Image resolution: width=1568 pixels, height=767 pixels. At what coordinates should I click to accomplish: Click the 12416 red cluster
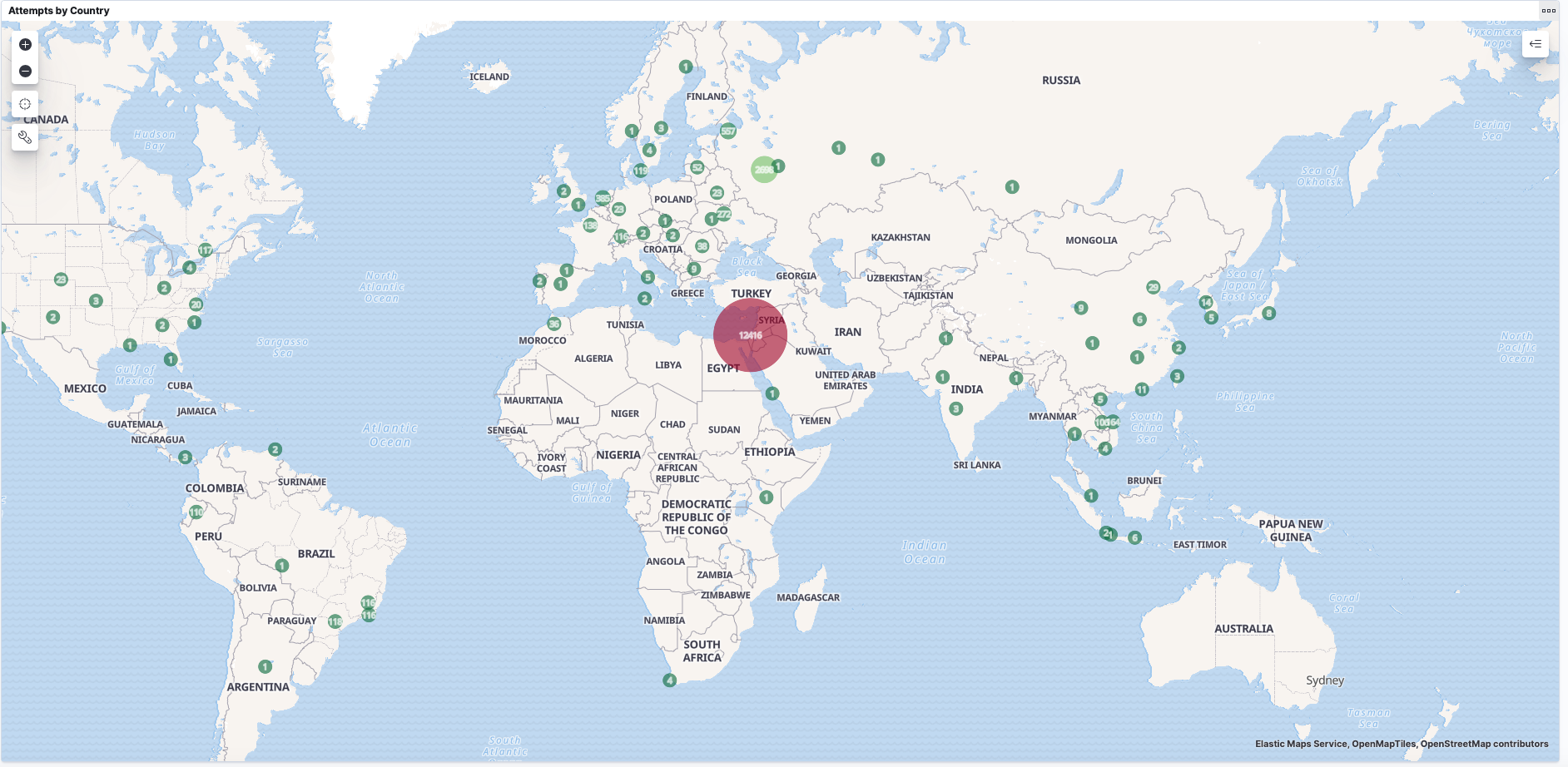[750, 335]
